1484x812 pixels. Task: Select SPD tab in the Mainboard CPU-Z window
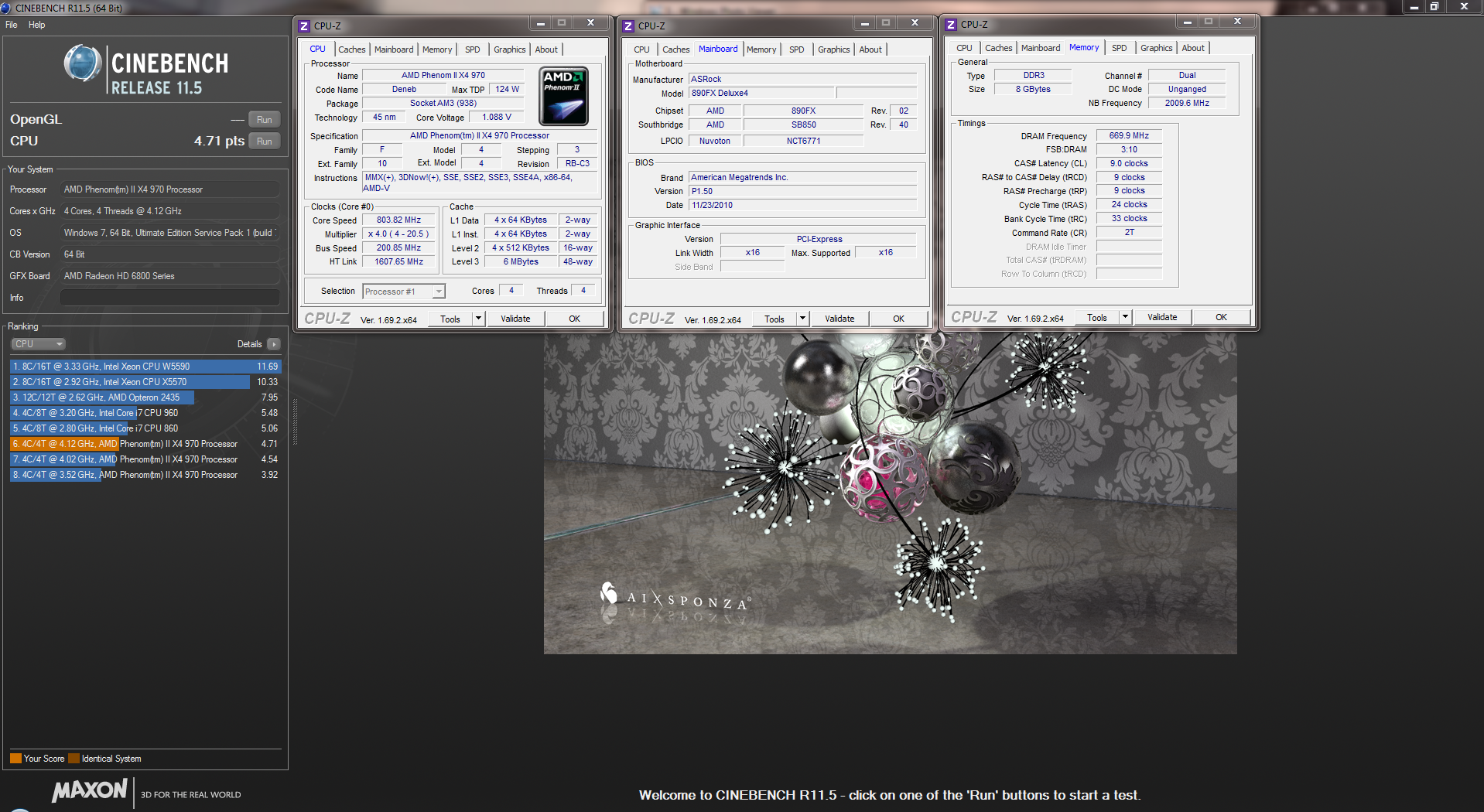point(797,49)
